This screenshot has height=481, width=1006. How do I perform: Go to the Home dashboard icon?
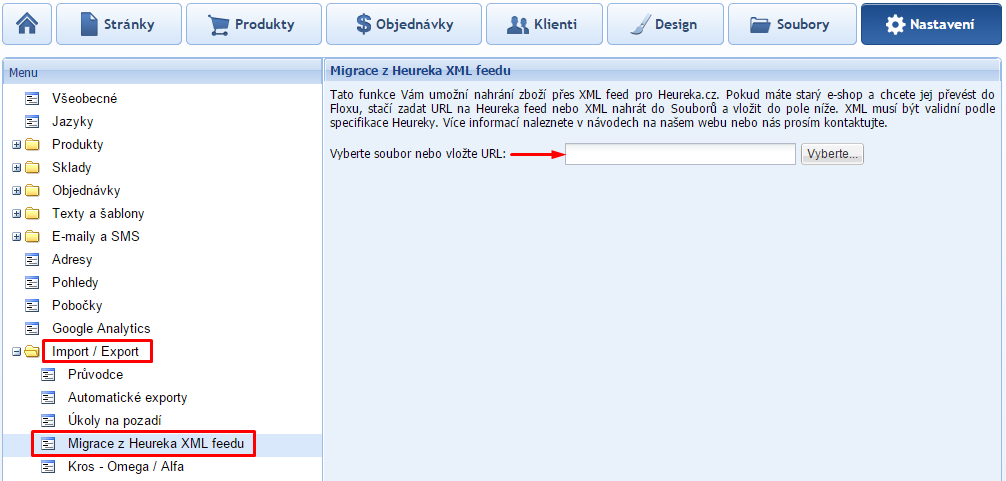coord(27,24)
